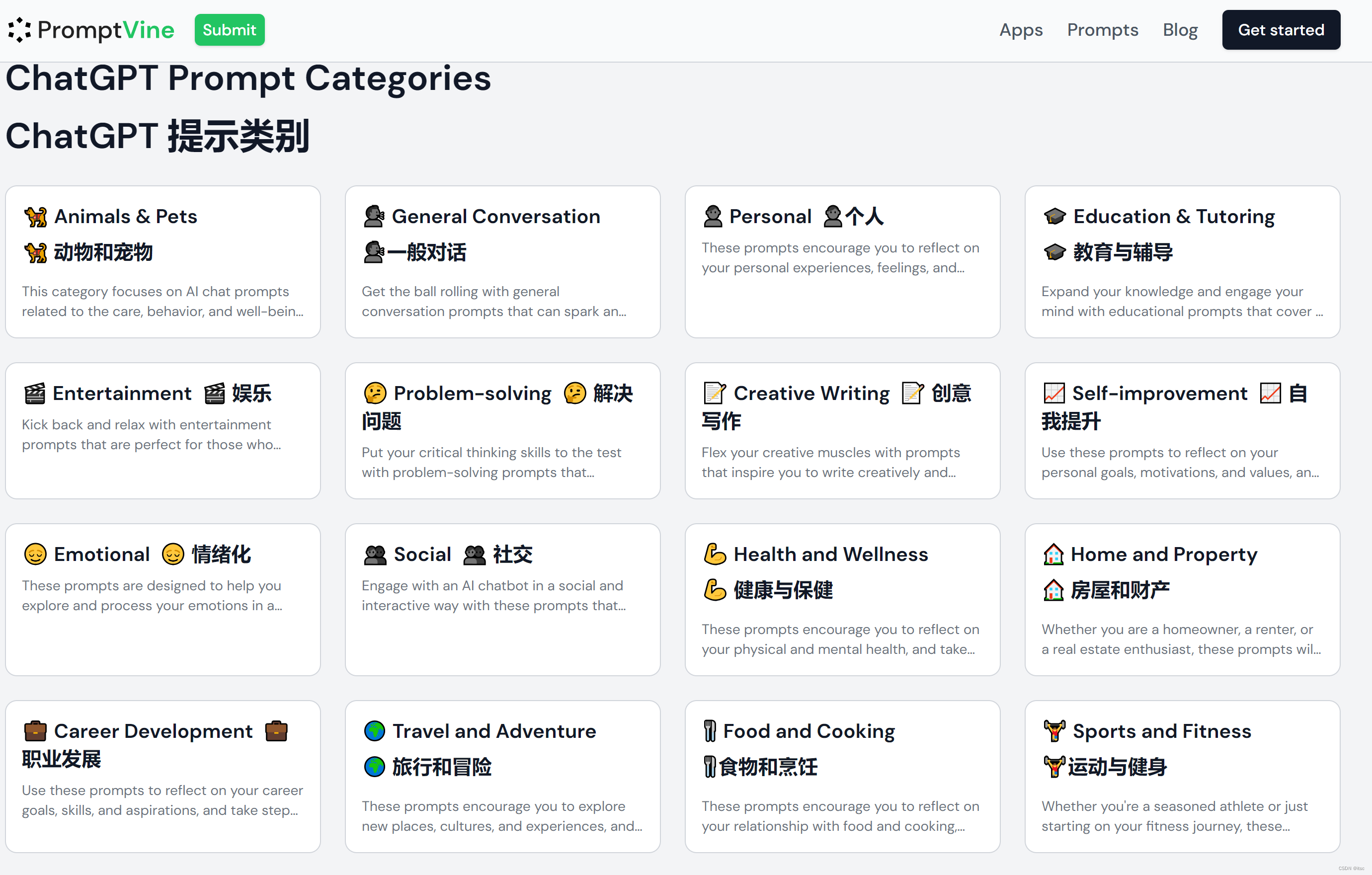Click the graduation cap icon beside Education & Tutoring
Image resolution: width=1372 pixels, height=875 pixels.
(x=1054, y=217)
